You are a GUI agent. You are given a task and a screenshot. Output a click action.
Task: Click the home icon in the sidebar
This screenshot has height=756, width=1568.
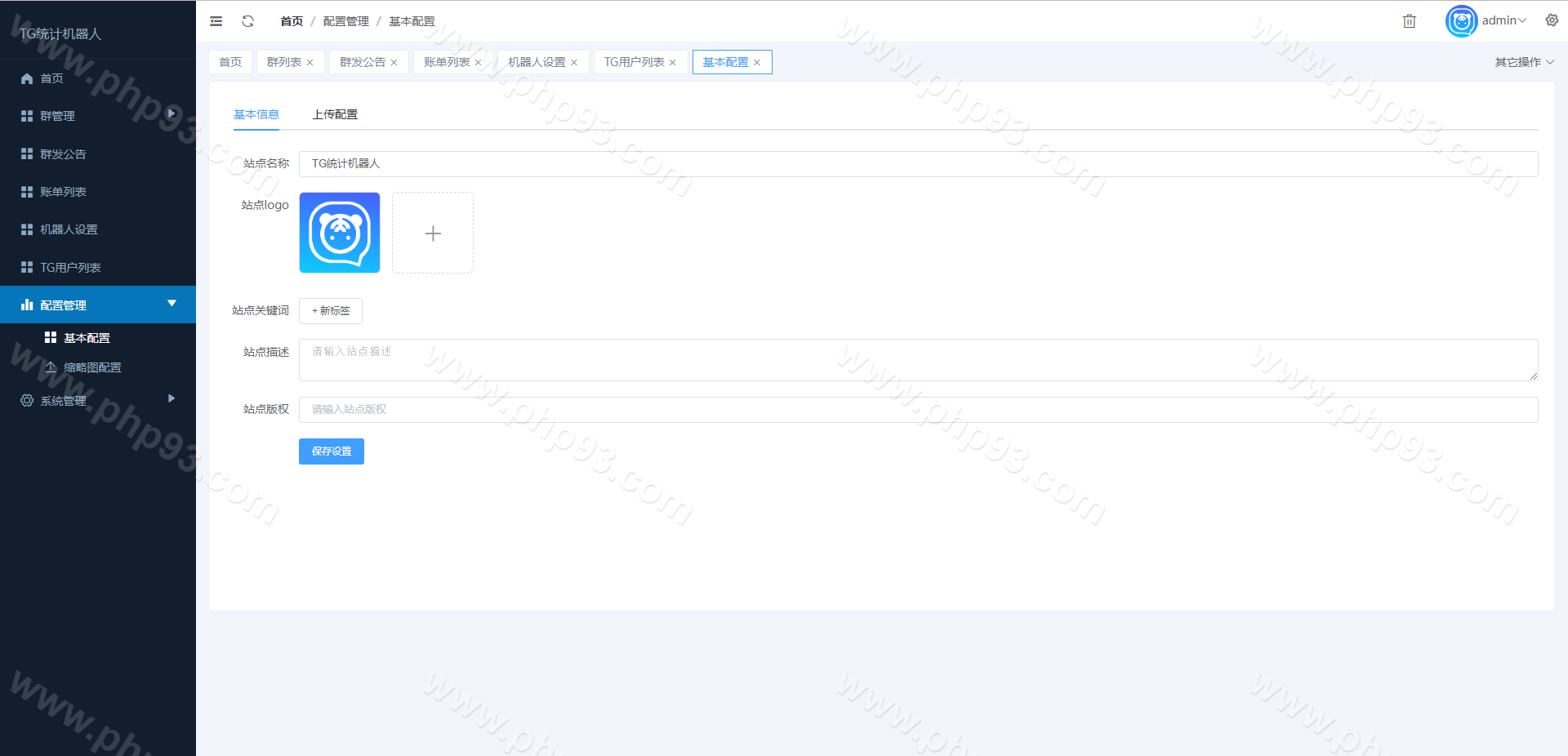[x=27, y=78]
